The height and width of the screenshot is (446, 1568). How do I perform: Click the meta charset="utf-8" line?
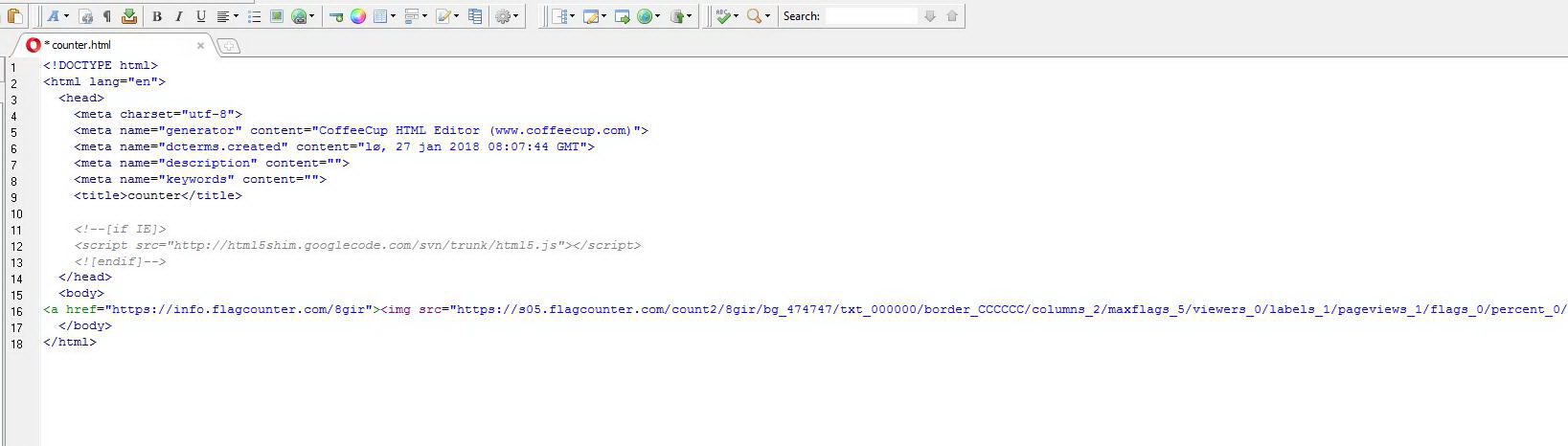click(158, 114)
